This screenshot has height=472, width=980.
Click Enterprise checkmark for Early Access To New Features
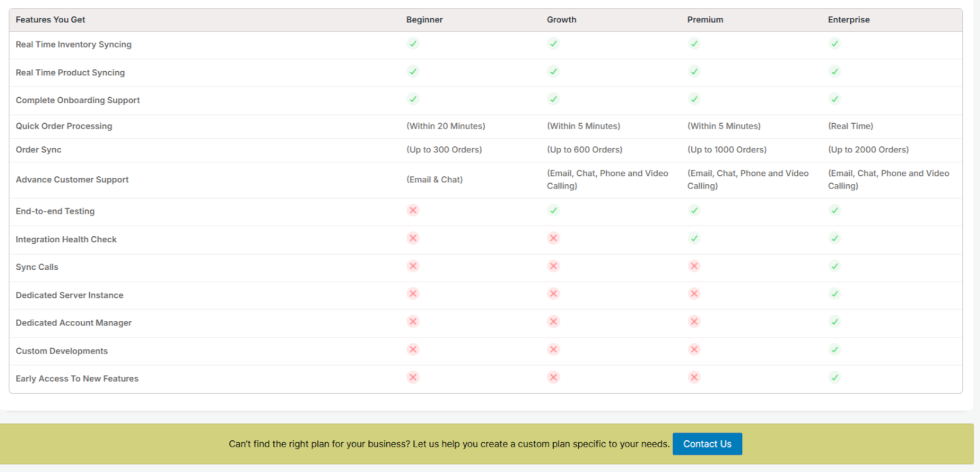coord(834,378)
